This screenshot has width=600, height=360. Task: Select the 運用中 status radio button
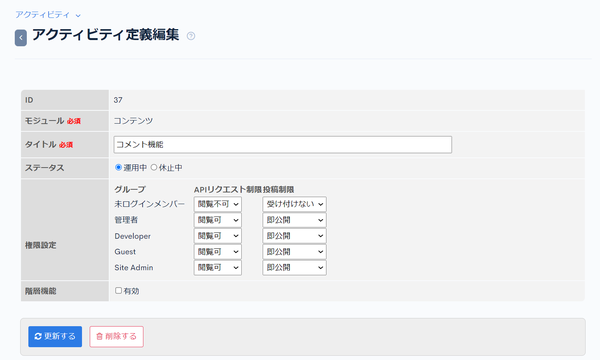pos(118,167)
